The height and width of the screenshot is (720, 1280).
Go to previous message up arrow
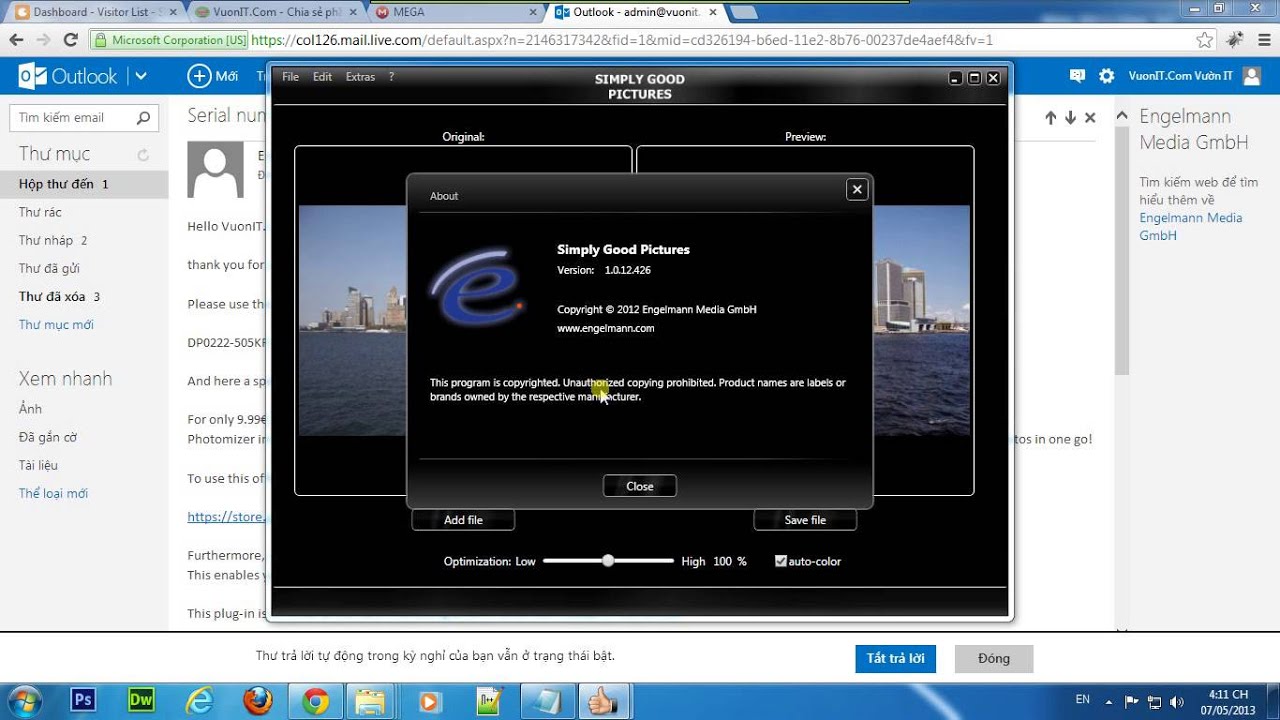pyautogui.click(x=1051, y=117)
